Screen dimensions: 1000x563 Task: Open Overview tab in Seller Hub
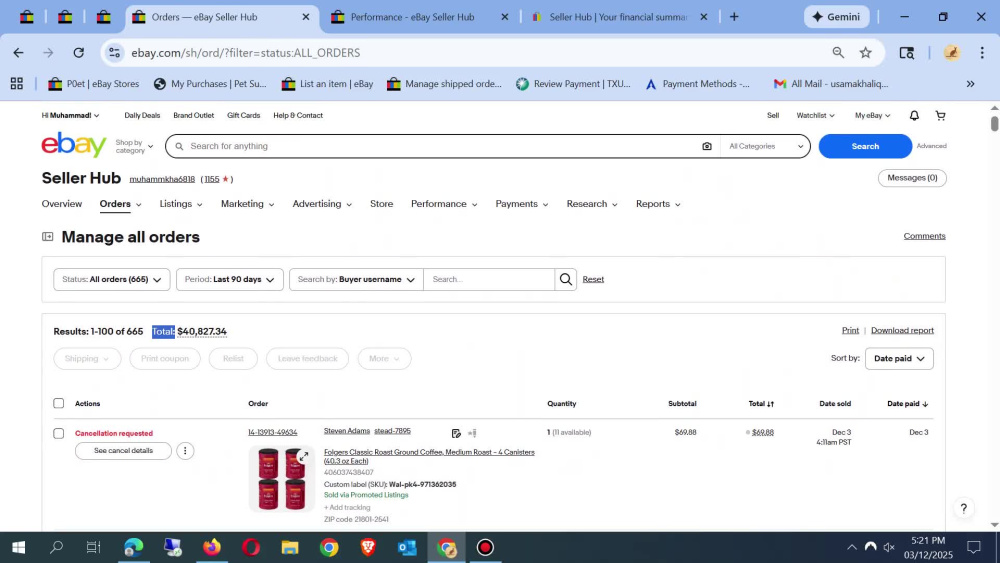[62, 204]
